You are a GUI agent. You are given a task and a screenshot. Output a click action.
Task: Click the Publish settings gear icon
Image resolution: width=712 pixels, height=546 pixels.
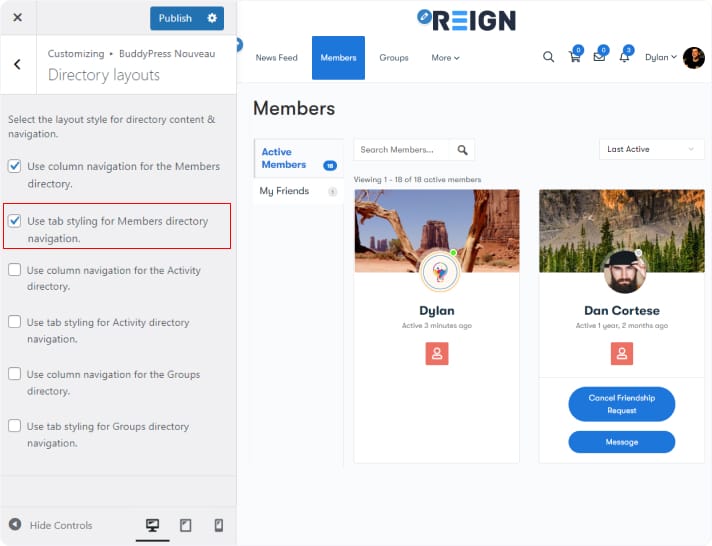211,18
